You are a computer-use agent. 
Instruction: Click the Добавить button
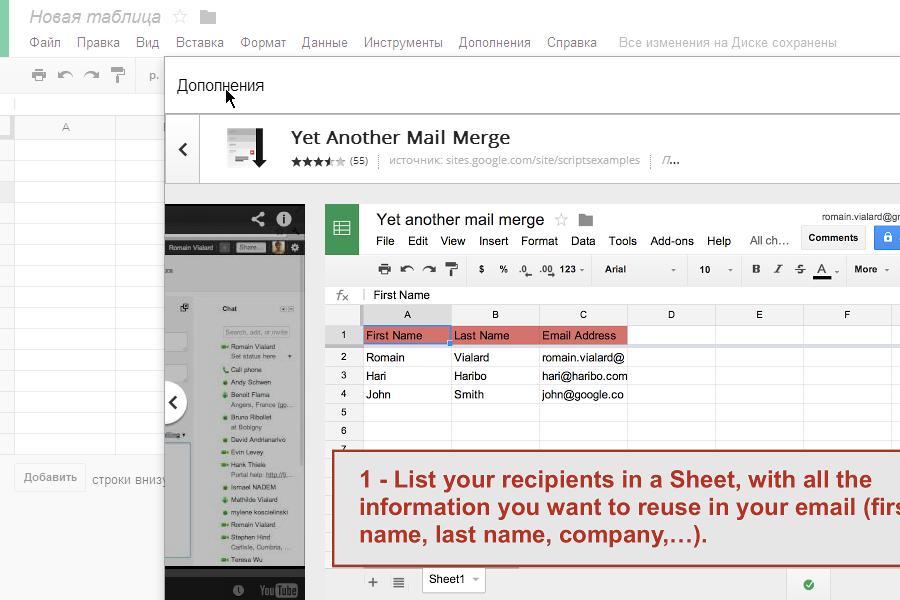[50, 477]
